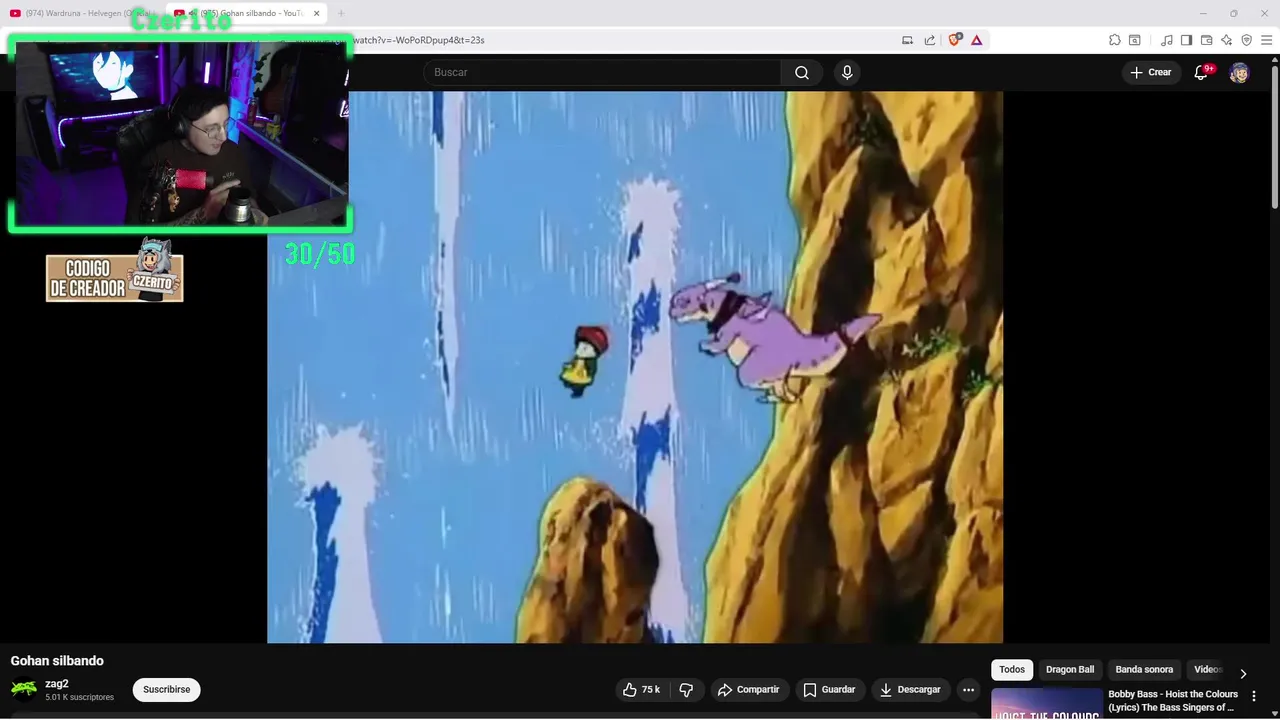Open Bobby Bass Hoist the Colours thumbnail
Viewport: 1280px width, 720px height.
(1046, 704)
